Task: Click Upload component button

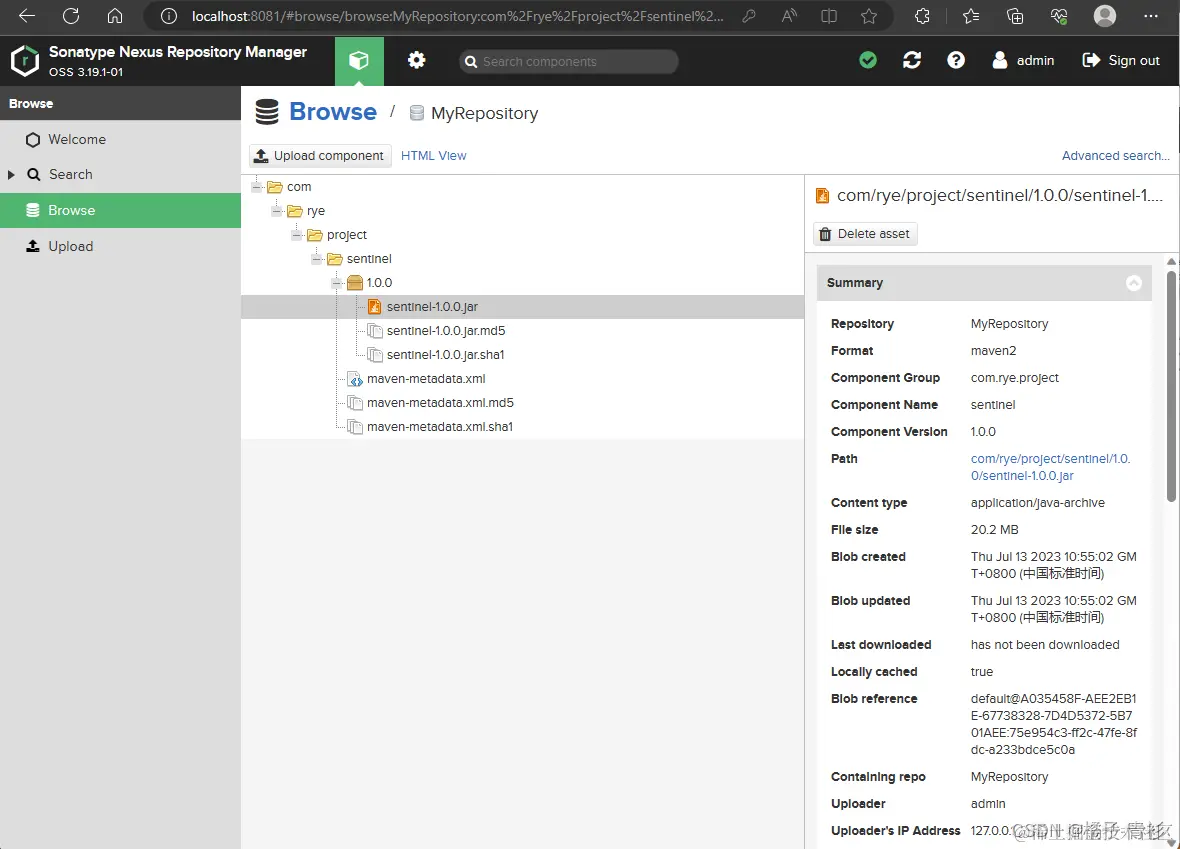Action: tap(320, 156)
